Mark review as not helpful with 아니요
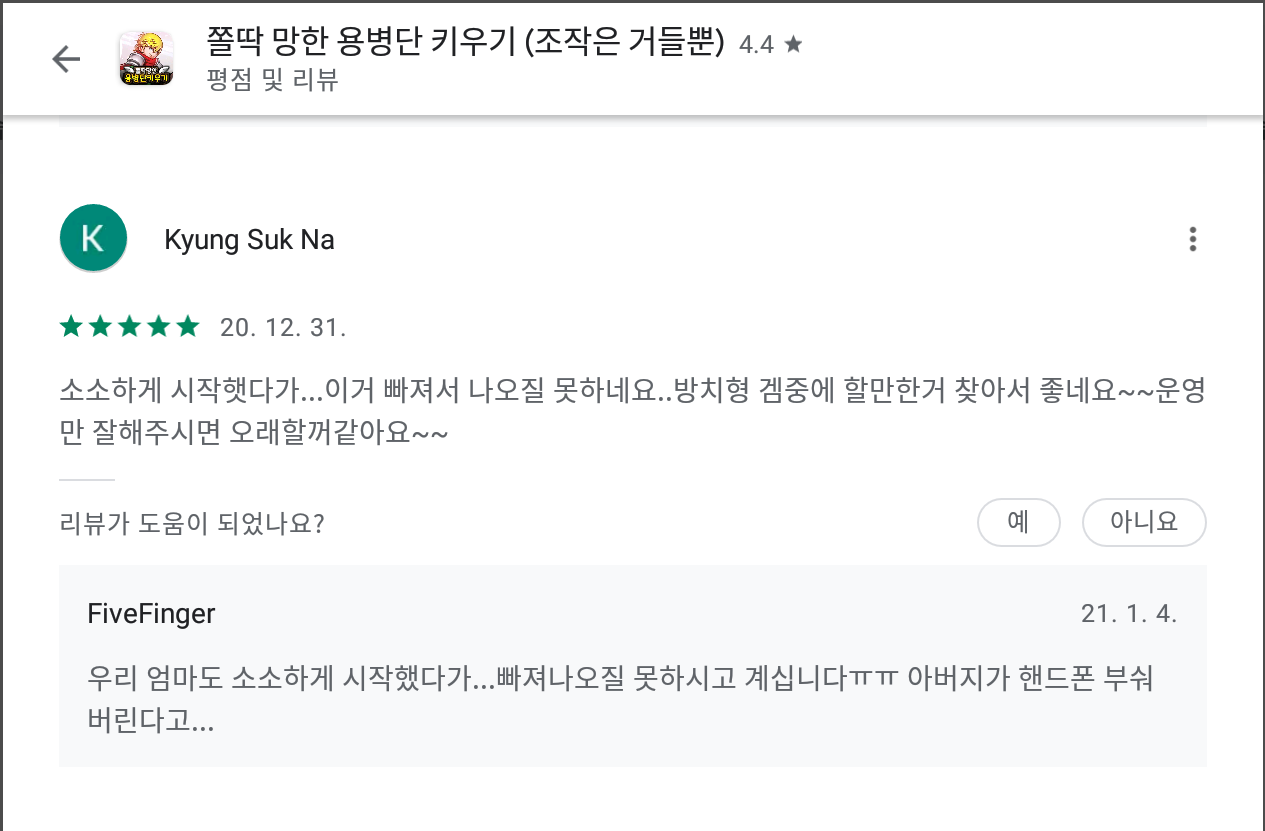 pyautogui.click(x=1144, y=522)
